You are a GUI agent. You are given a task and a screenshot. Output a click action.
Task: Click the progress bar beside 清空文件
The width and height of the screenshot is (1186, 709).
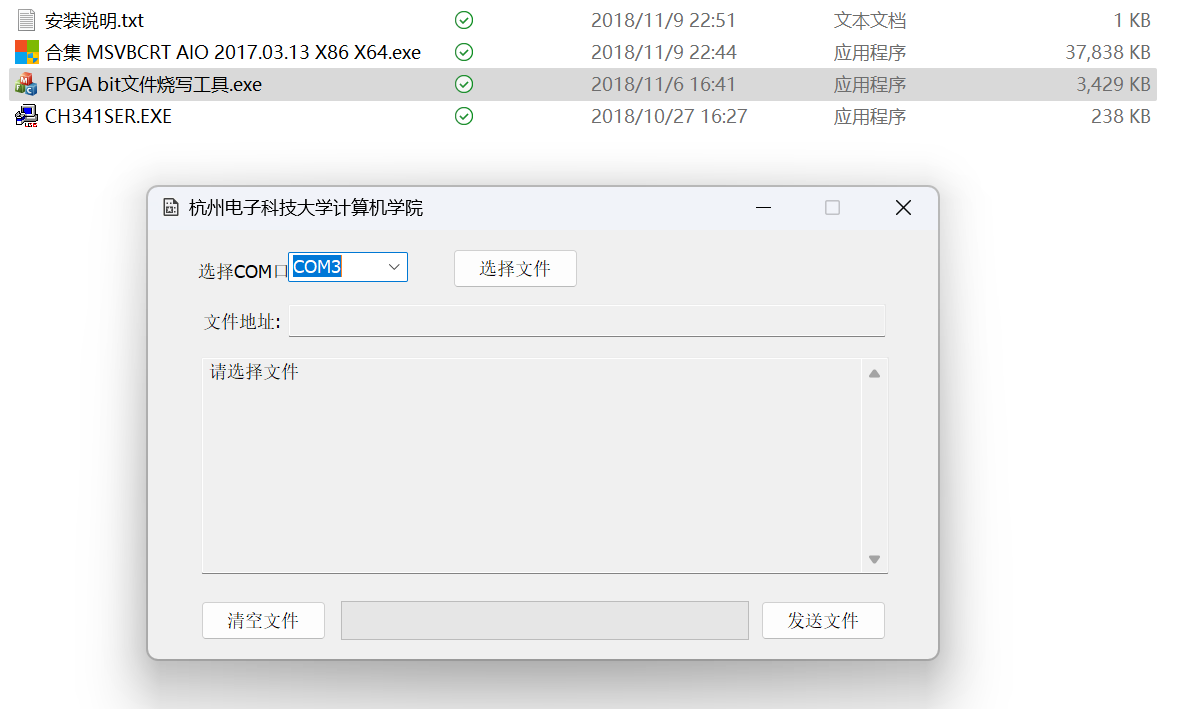click(x=544, y=620)
